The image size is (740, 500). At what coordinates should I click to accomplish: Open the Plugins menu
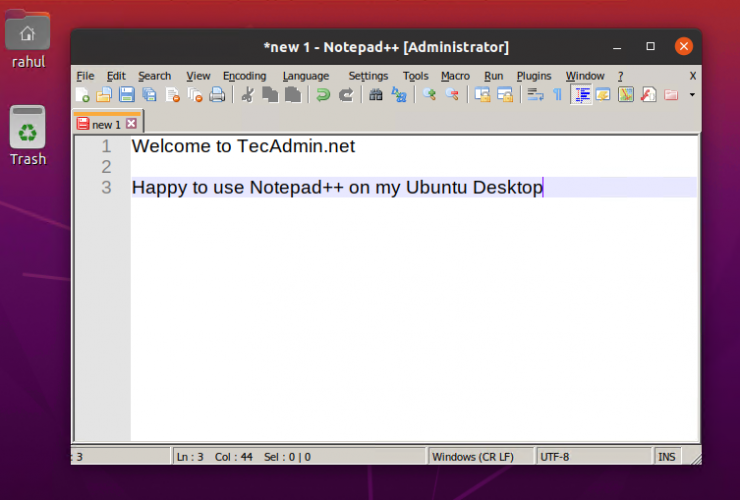[534, 76]
